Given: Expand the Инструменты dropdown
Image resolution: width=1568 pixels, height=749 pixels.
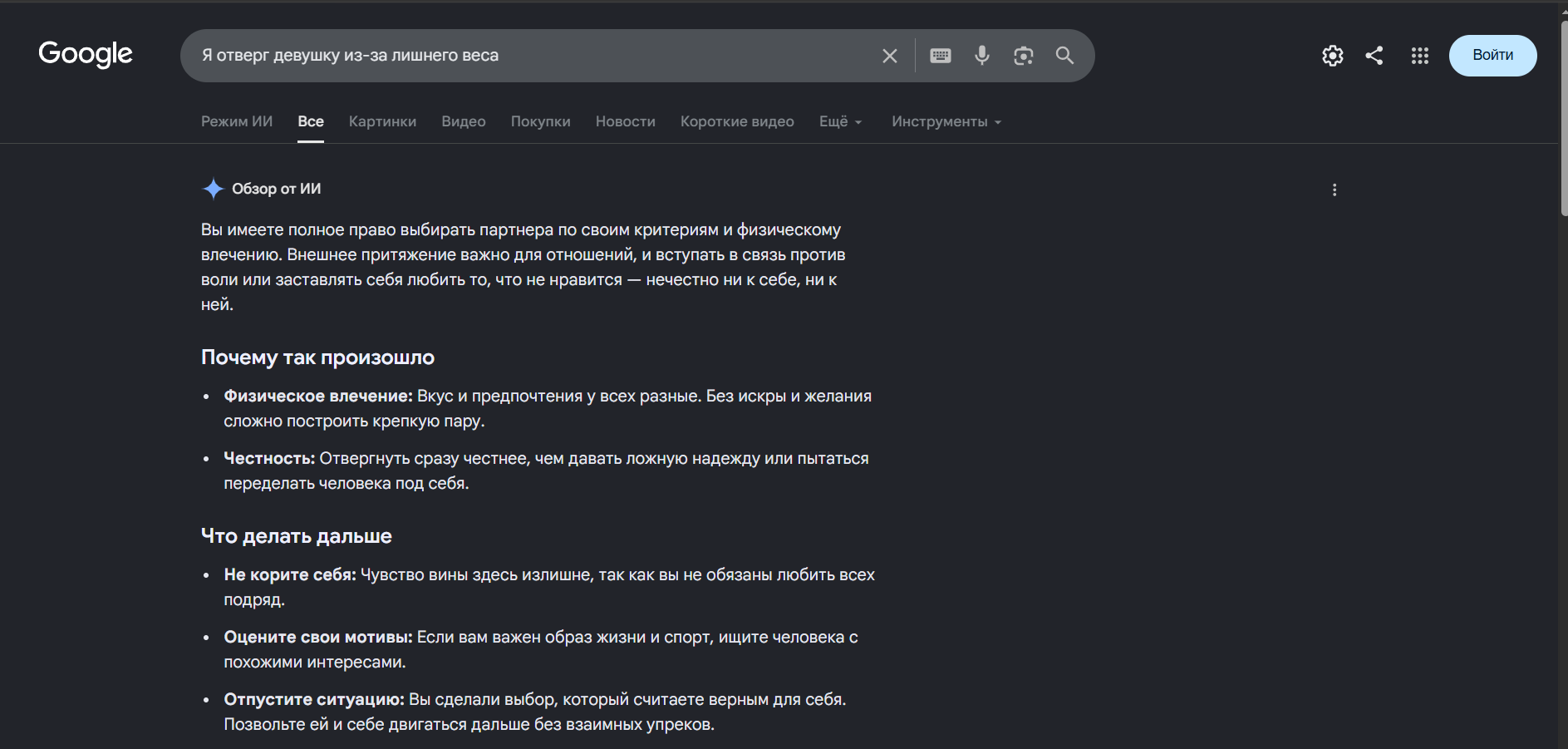Looking at the screenshot, I should [946, 121].
